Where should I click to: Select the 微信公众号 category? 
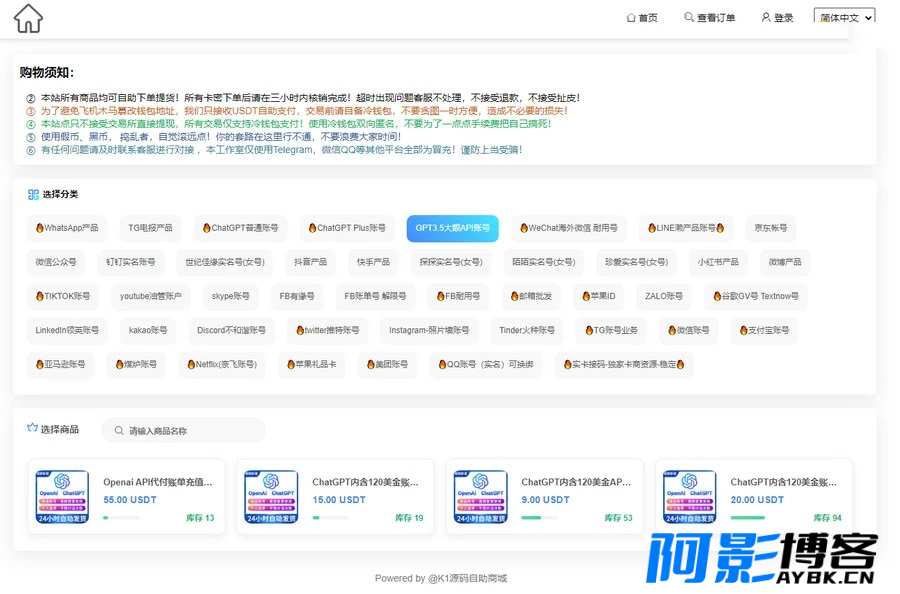pos(56,262)
